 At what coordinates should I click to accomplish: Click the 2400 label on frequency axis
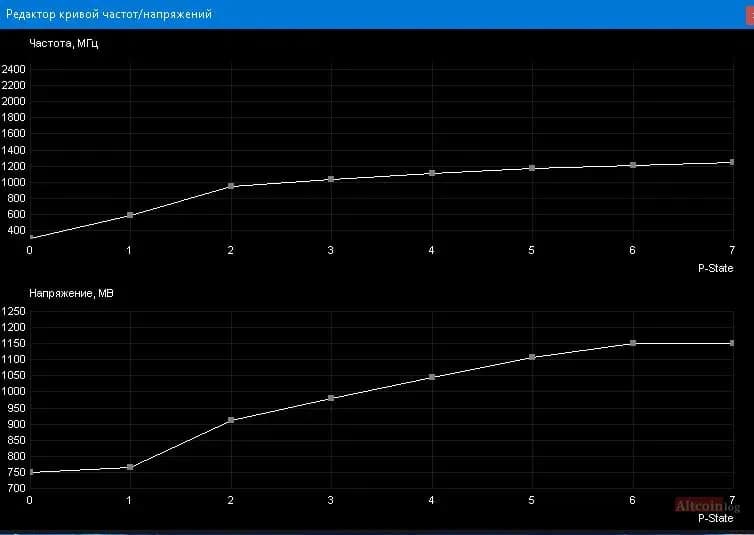pos(13,69)
